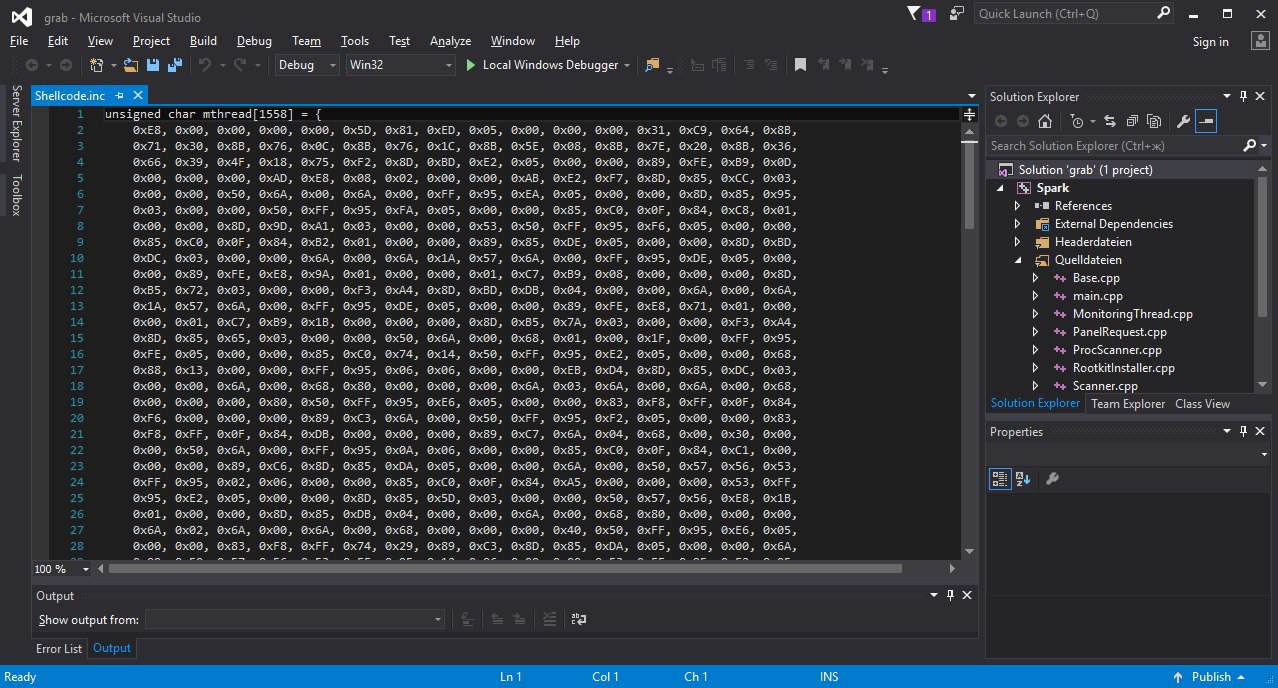Screen dimensions: 1278x688
Task: Toggle auto-hide pin on Properties panel
Action: pos(1243,431)
